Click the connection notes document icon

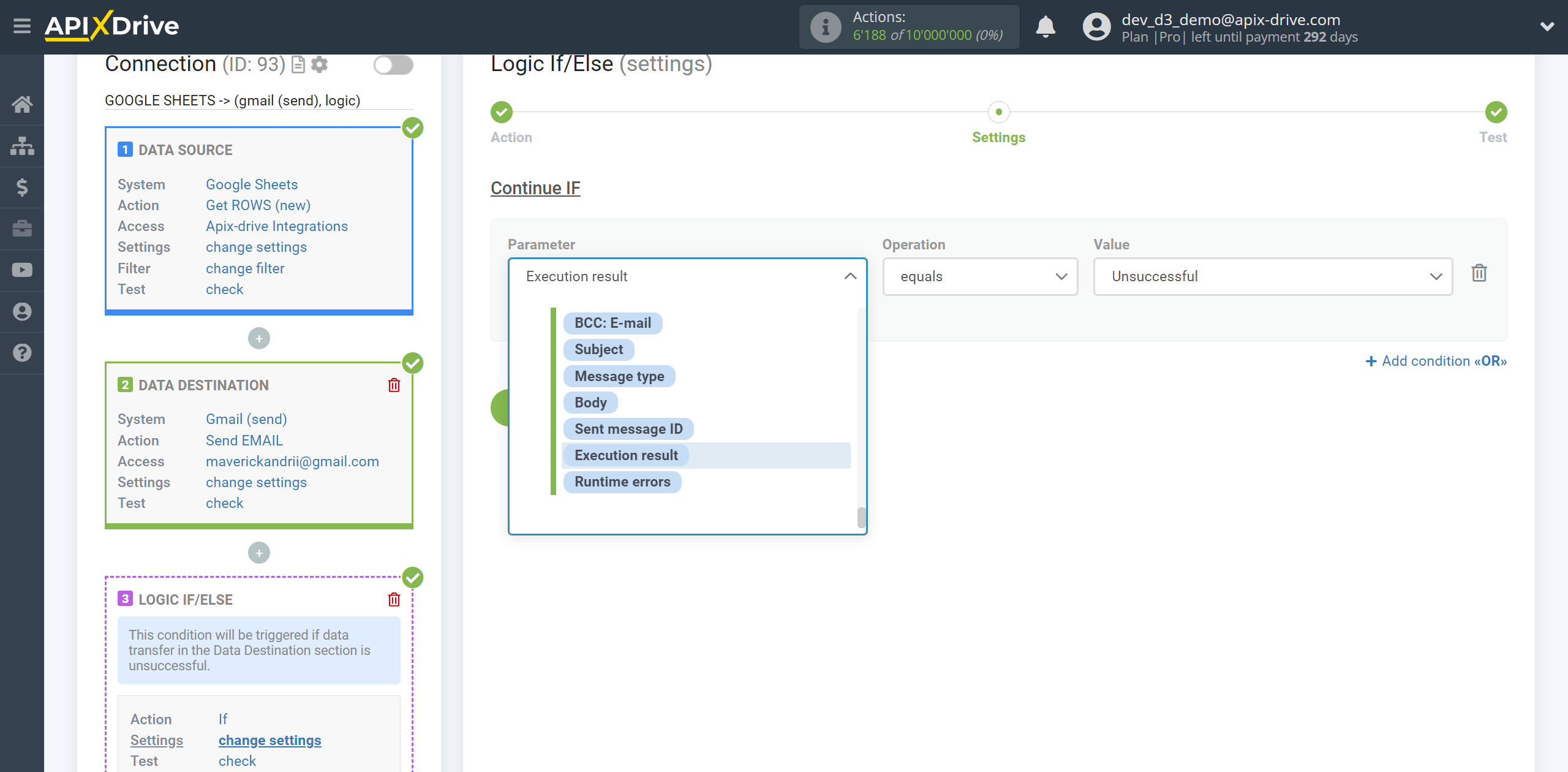pyautogui.click(x=298, y=64)
